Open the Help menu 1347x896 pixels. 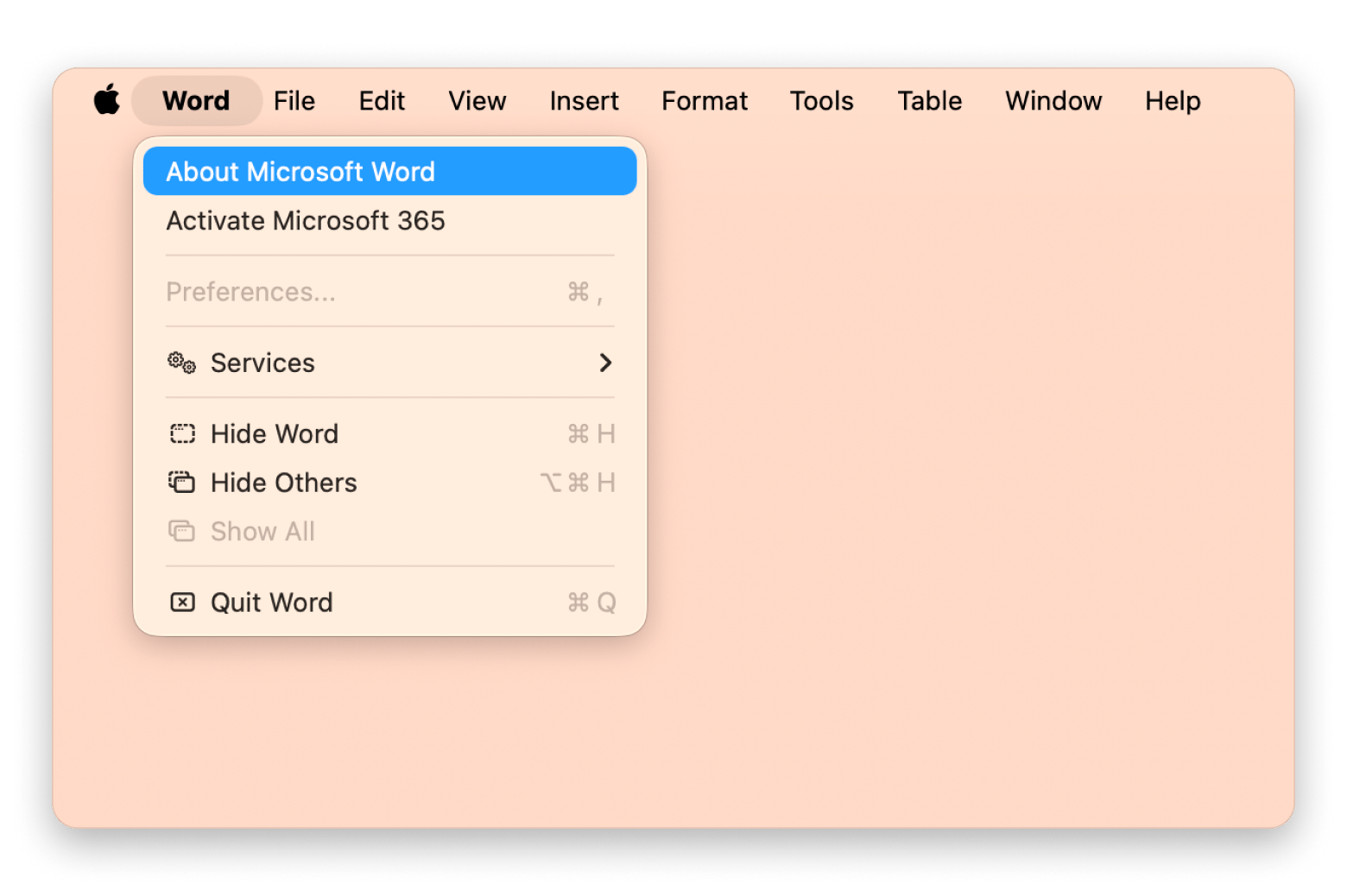tap(1173, 101)
